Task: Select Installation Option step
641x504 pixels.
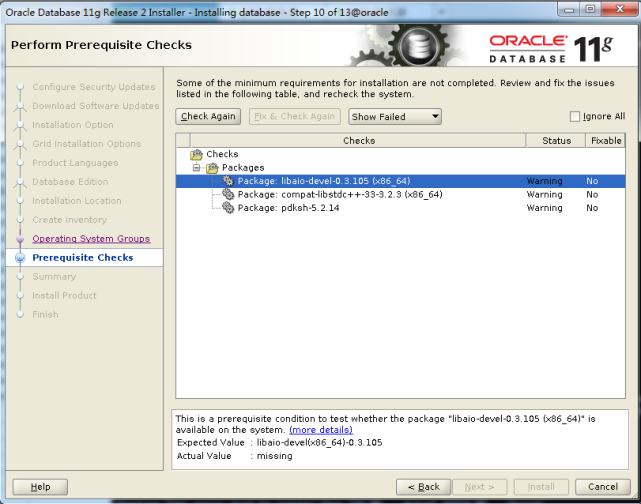Action: pos(73,125)
